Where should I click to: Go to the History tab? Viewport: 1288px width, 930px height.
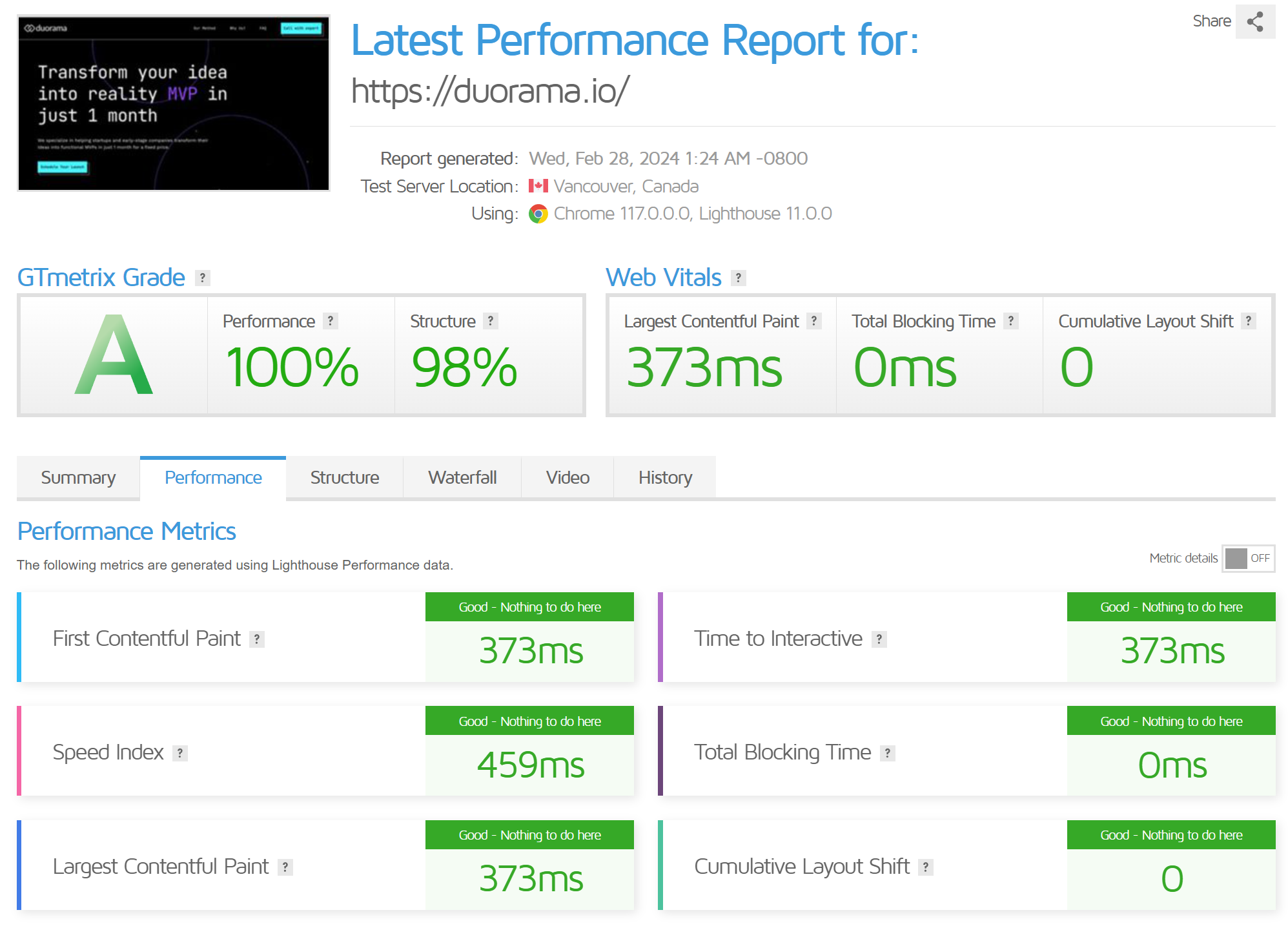pos(665,478)
